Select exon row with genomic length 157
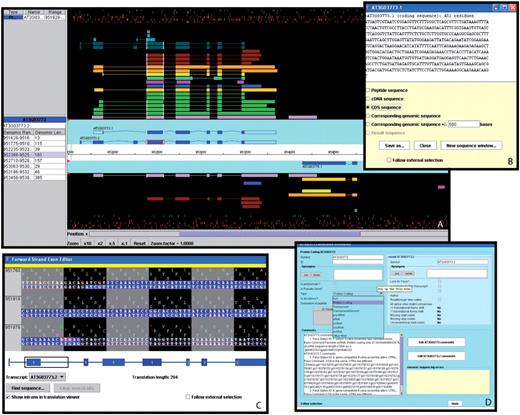Image resolution: width=520 pixels, height=415 pixels. [35, 160]
